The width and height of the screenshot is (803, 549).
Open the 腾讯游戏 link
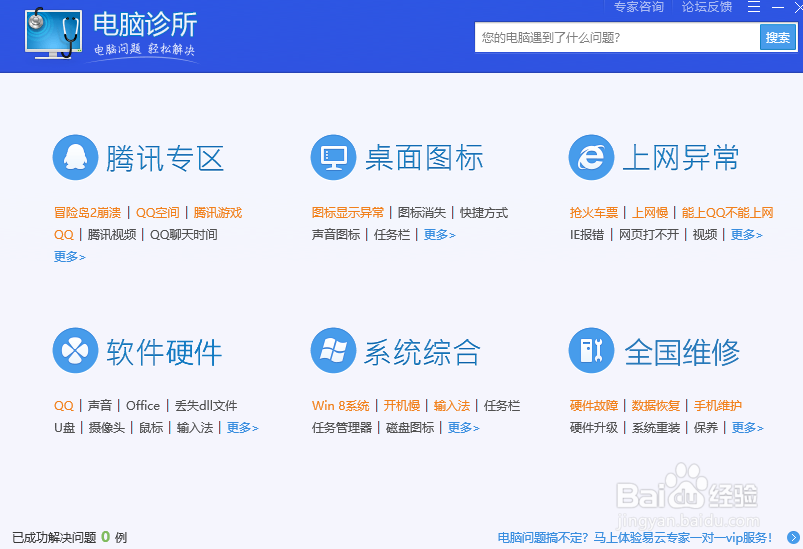point(218,213)
